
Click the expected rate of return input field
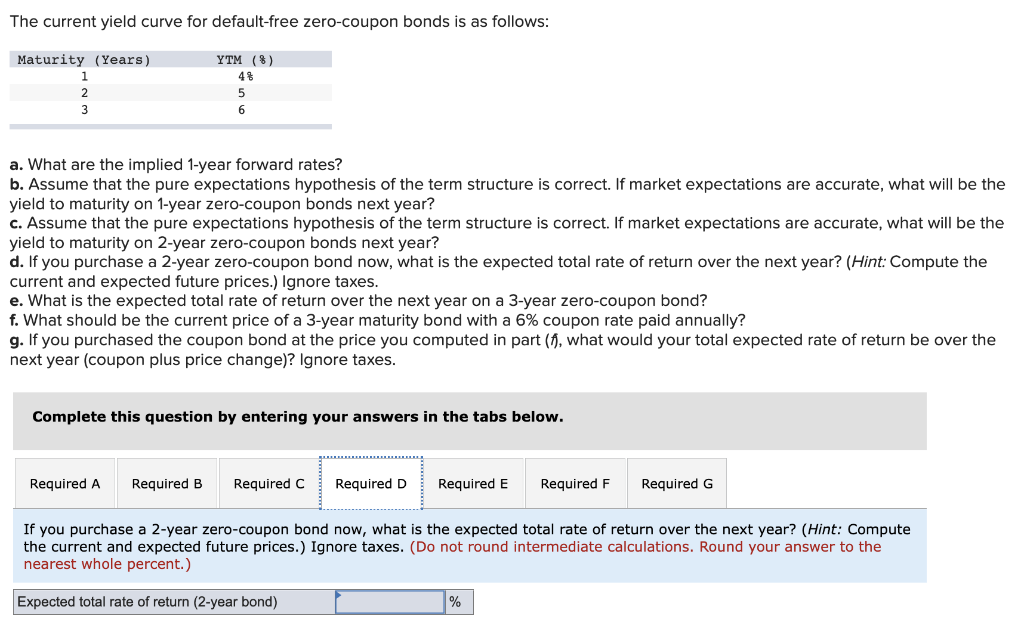tap(391, 601)
